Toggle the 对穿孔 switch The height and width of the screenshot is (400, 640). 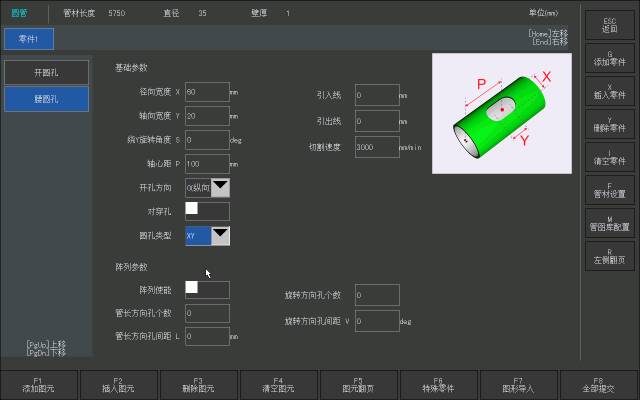pyautogui.click(x=207, y=211)
